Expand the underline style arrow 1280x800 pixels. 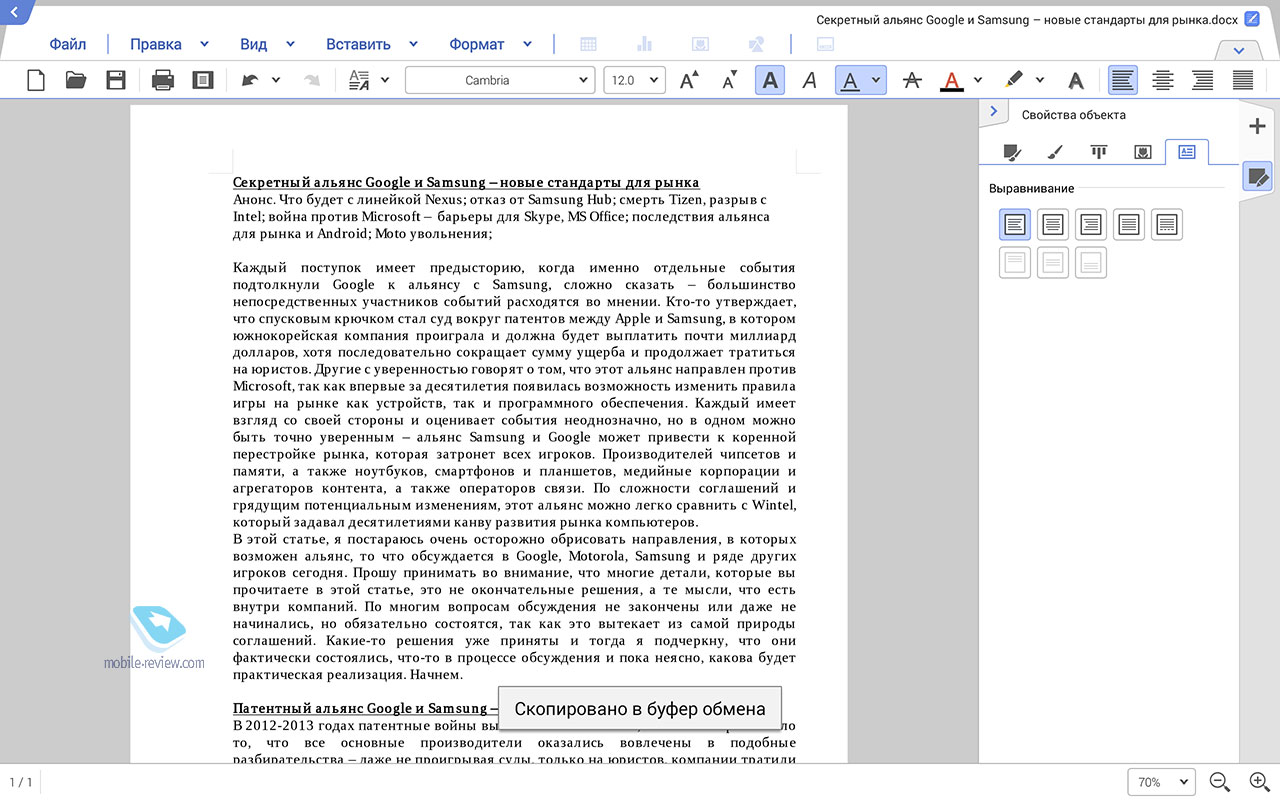876,80
